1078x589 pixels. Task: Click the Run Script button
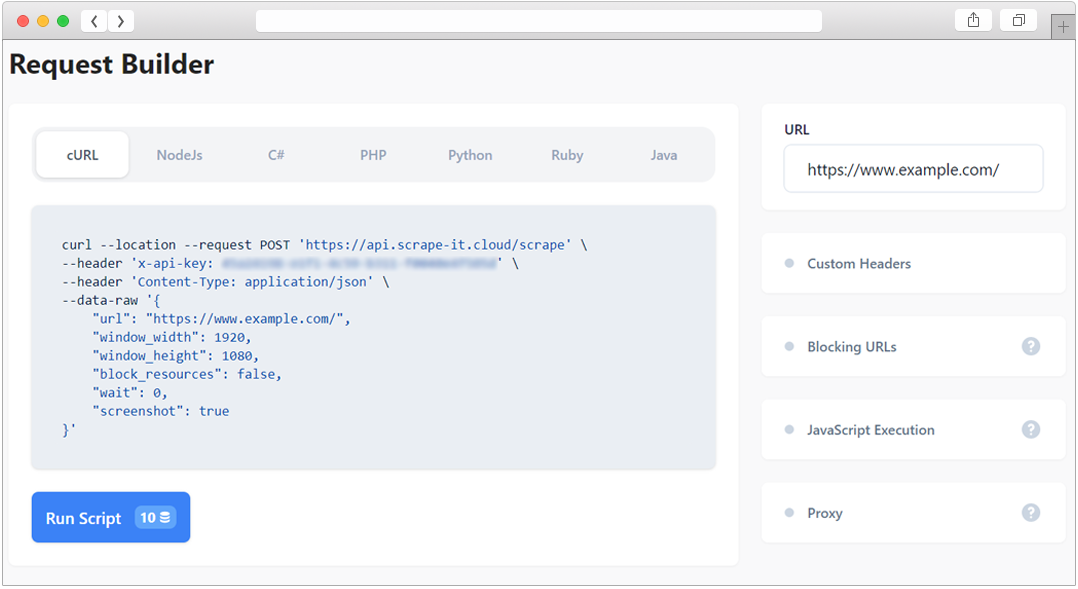(x=111, y=518)
